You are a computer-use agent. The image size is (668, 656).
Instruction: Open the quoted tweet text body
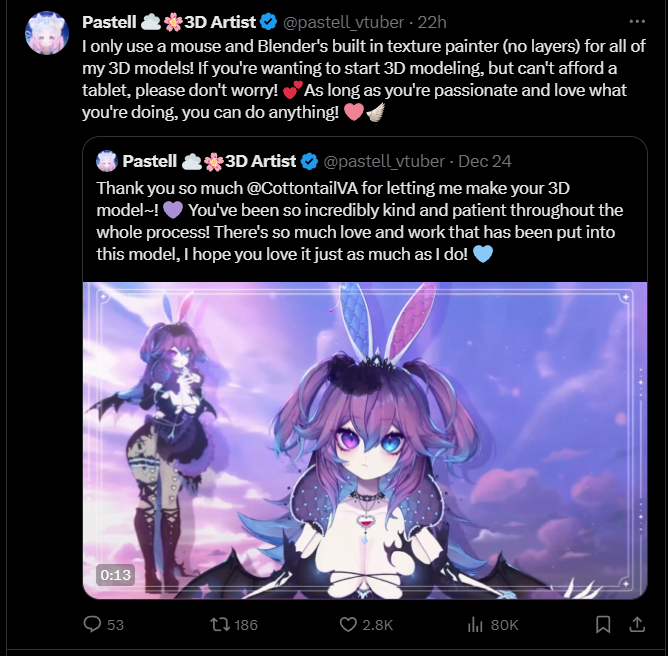tap(360, 221)
